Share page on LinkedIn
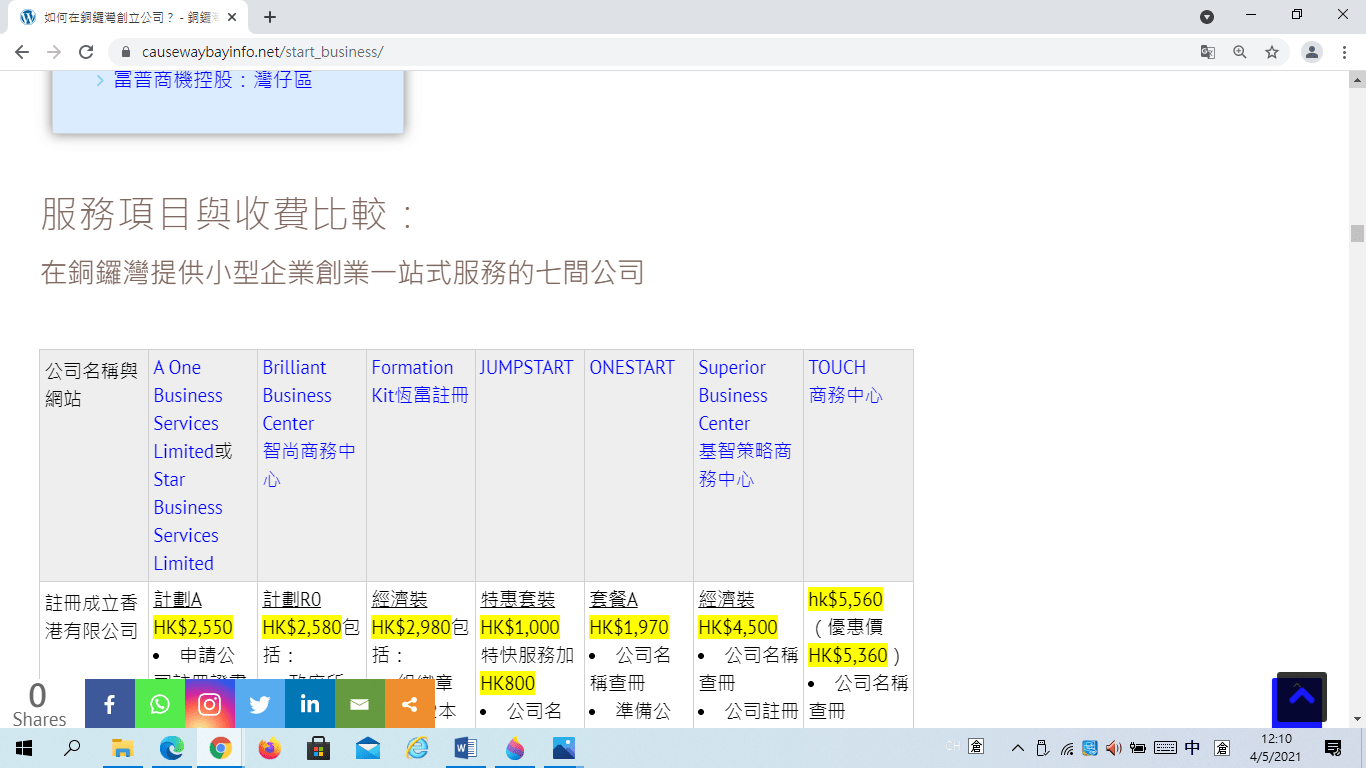The image size is (1366, 768). click(x=310, y=704)
